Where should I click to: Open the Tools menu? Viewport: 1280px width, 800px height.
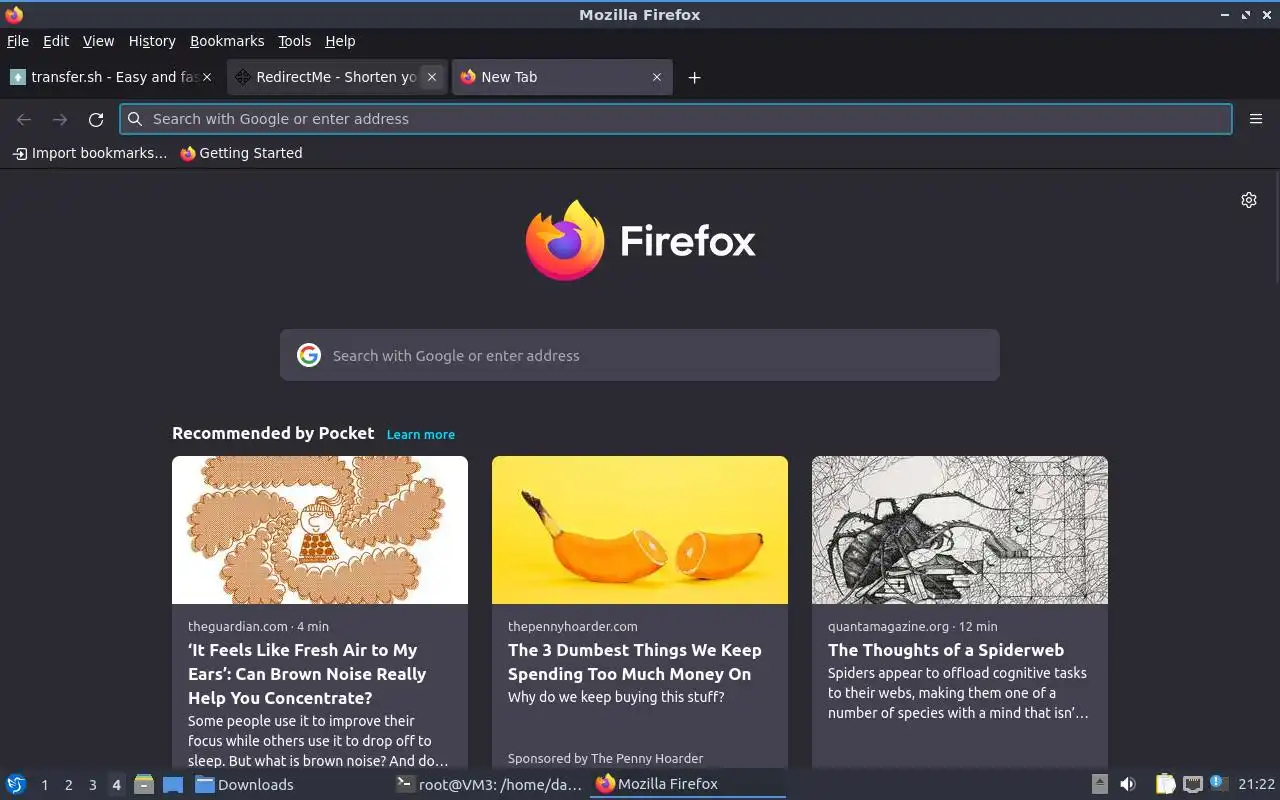coord(294,41)
